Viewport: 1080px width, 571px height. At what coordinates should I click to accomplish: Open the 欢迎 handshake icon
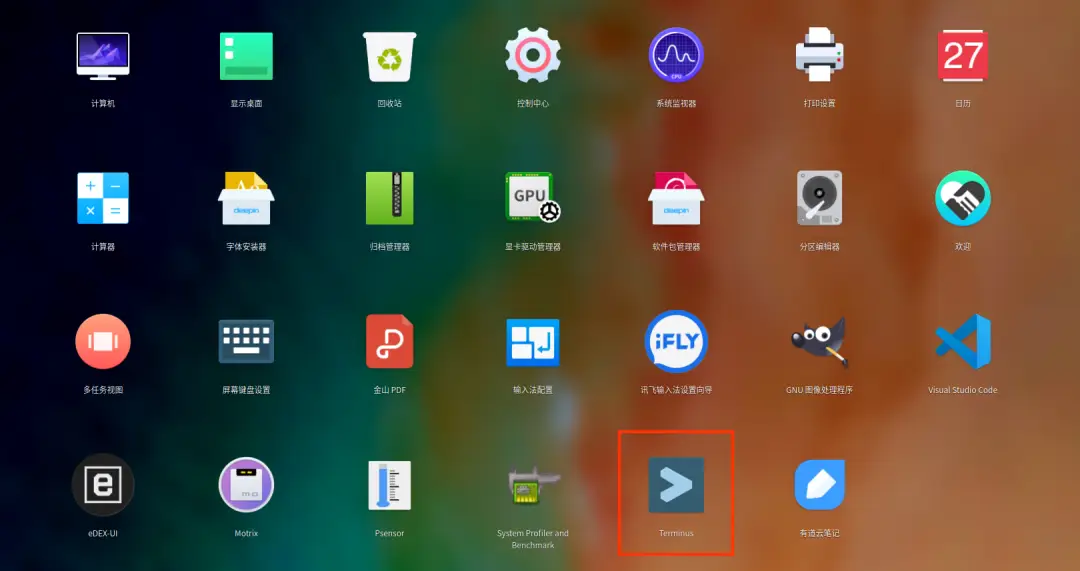[963, 198]
